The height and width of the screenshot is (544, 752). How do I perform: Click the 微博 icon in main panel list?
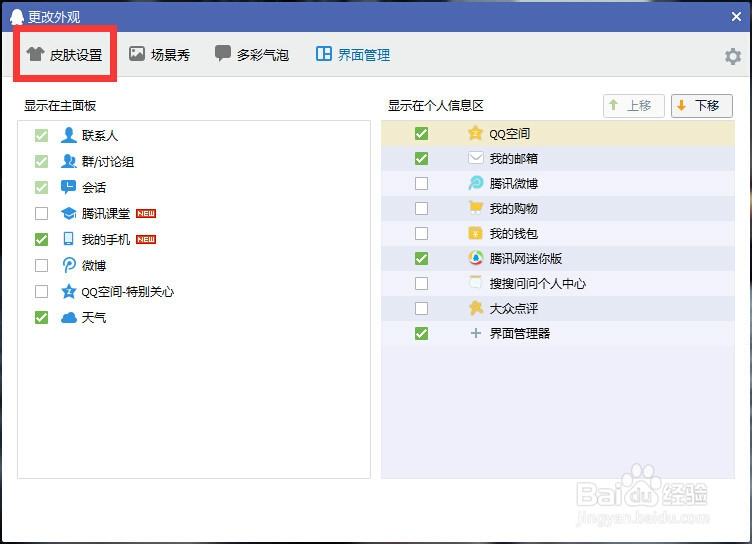coord(69,265)
